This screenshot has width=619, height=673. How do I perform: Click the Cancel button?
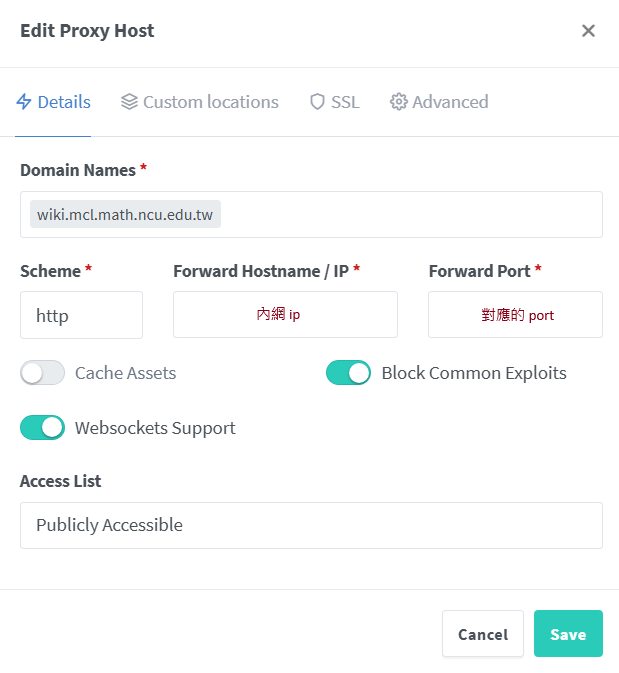(483, 634)
